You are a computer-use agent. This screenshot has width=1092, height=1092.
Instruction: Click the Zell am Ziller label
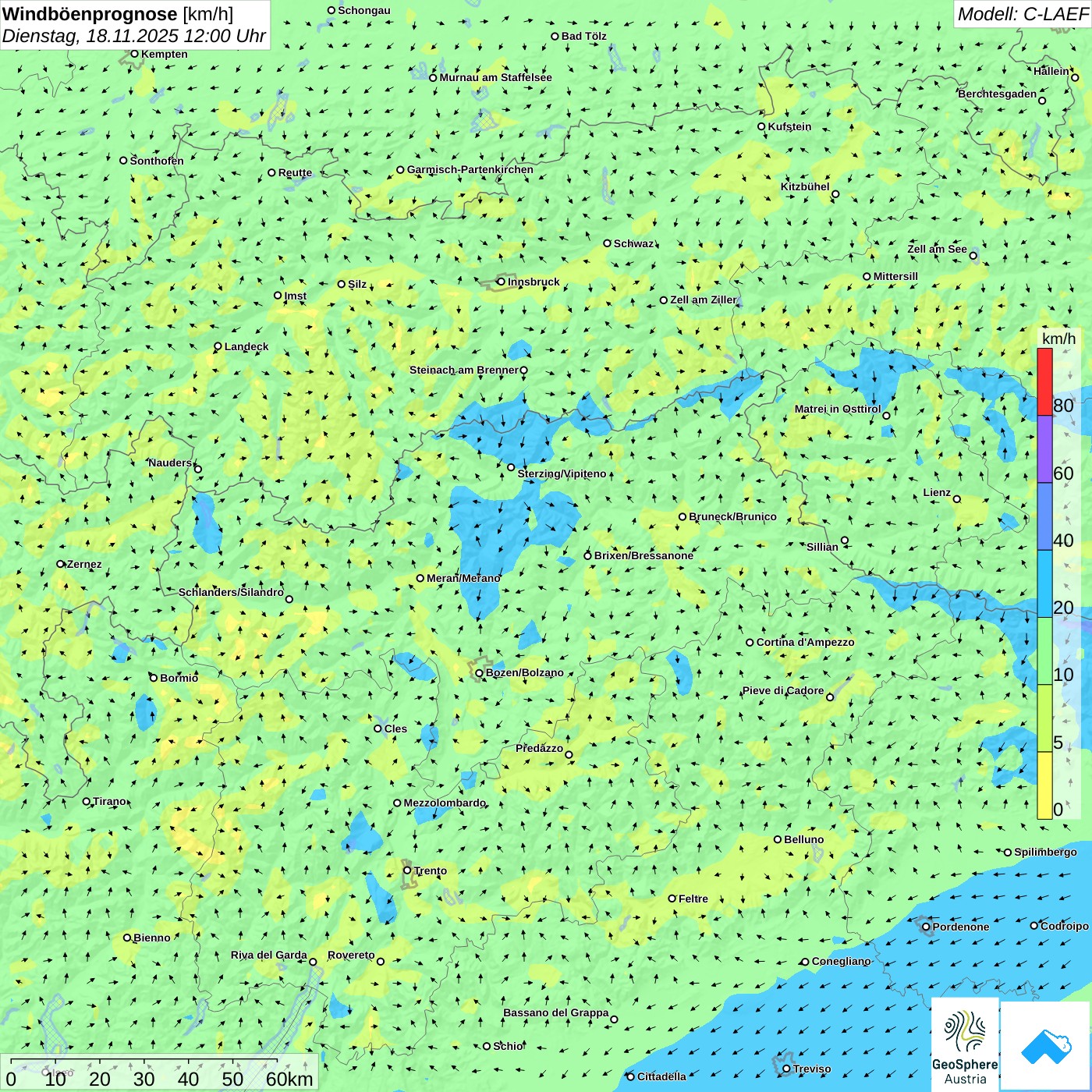tap(704, 300)
